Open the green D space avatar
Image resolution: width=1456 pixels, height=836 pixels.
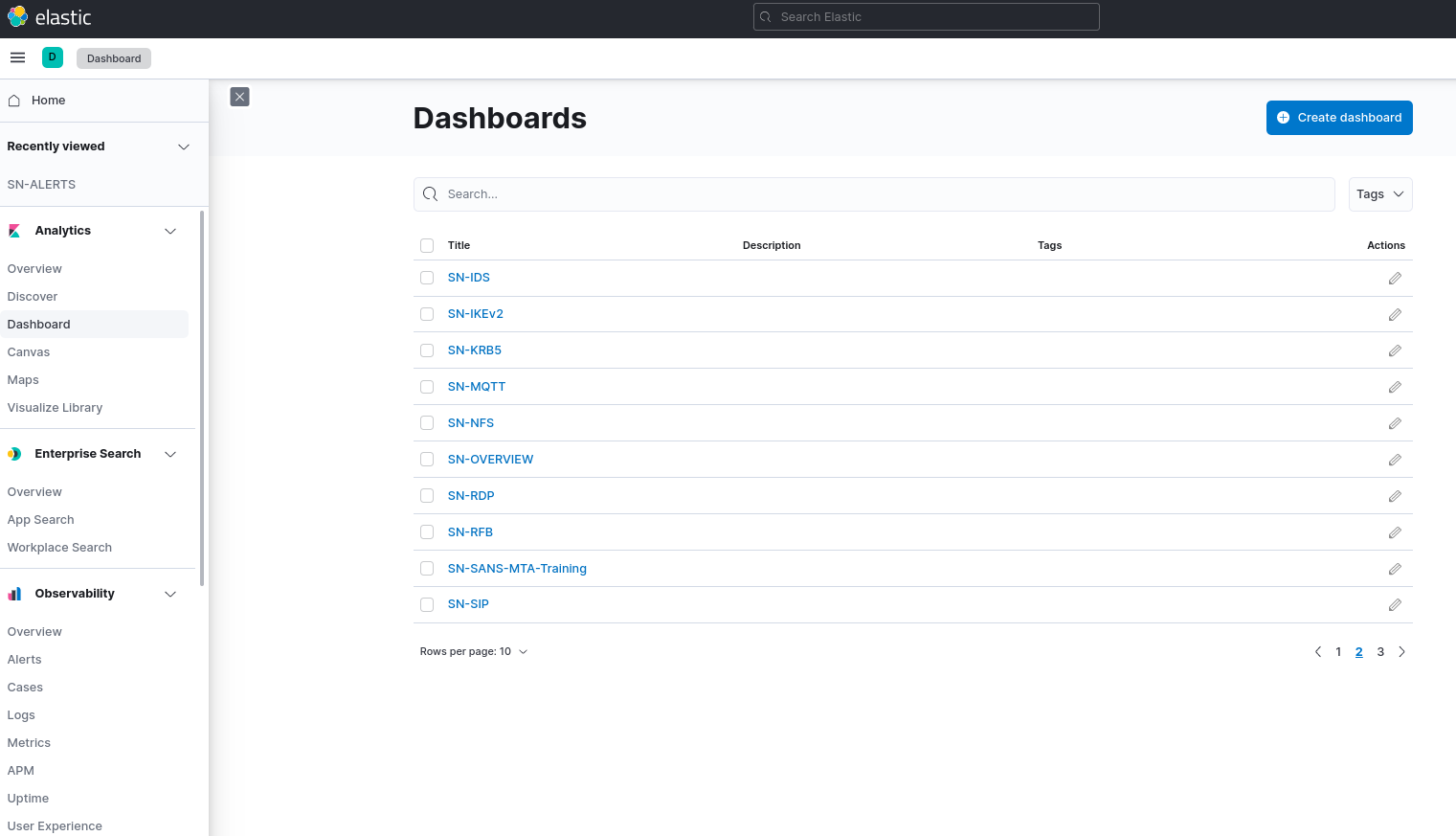[53, 57]
